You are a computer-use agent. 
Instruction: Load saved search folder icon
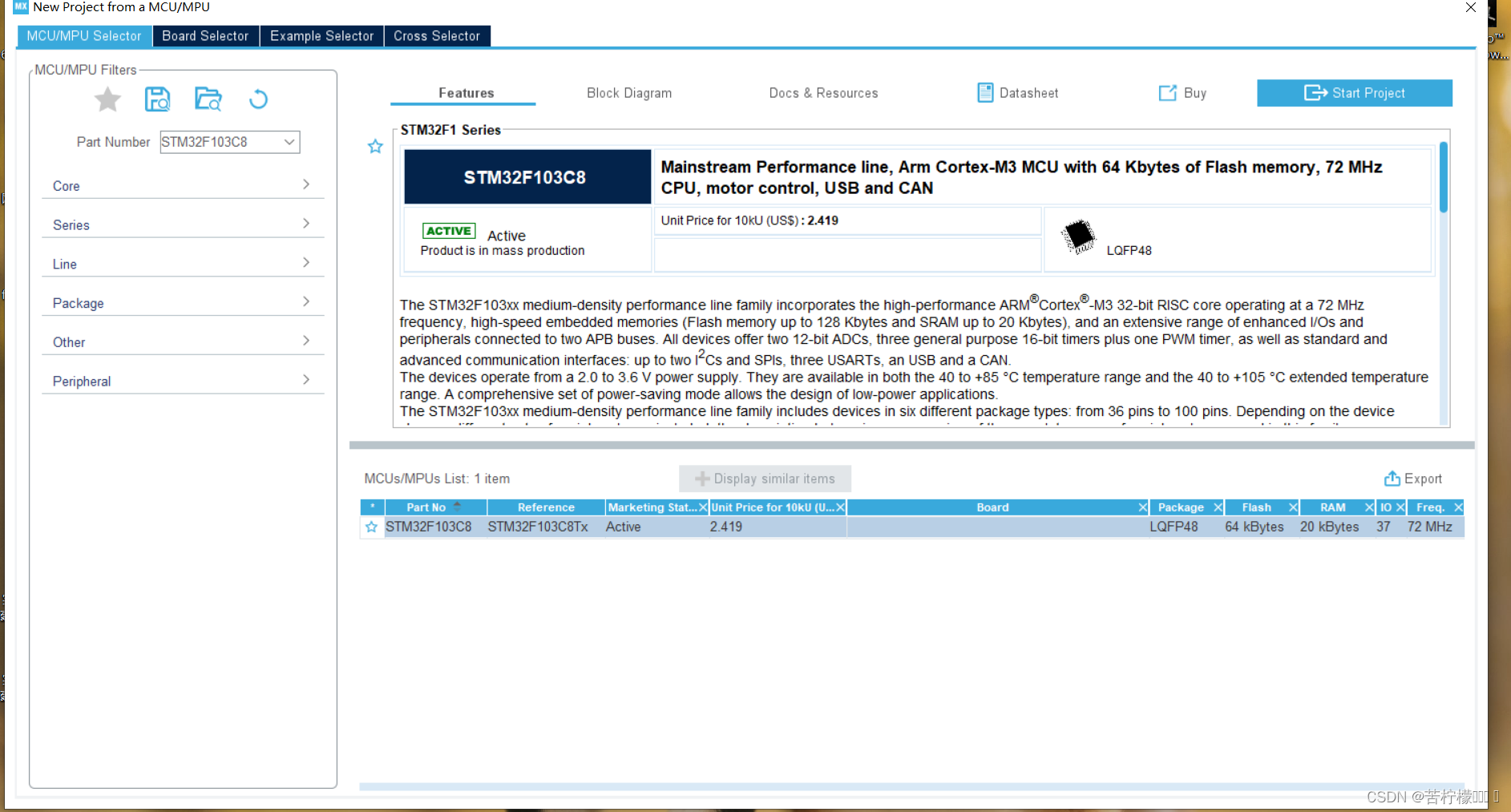pos(208,99)
